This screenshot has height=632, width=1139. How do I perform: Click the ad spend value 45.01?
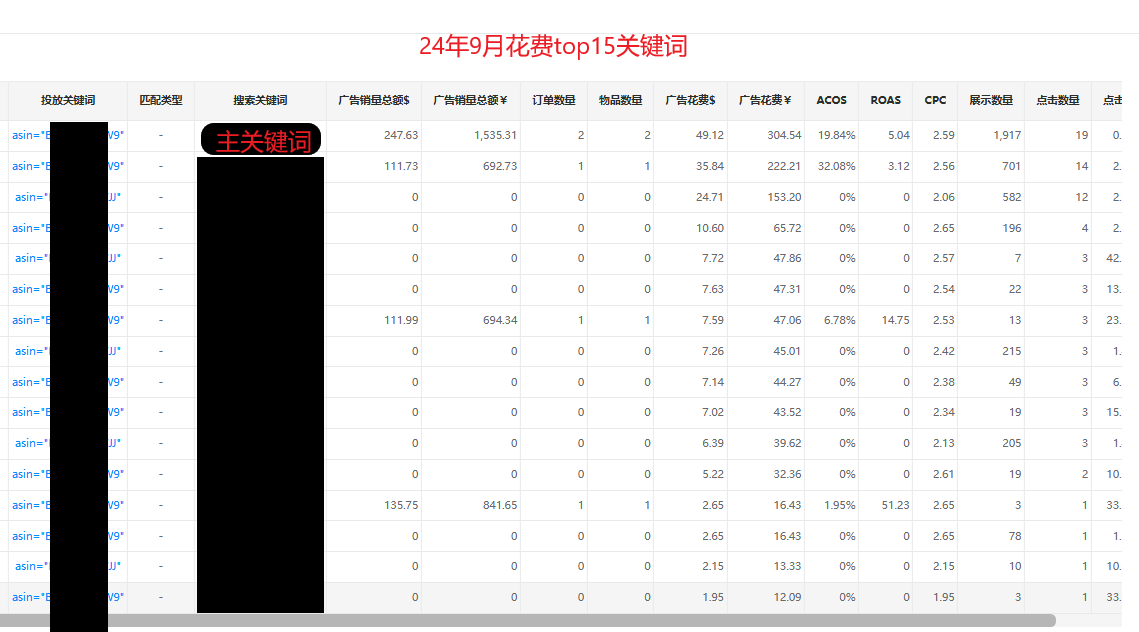(x=787, y=351)
